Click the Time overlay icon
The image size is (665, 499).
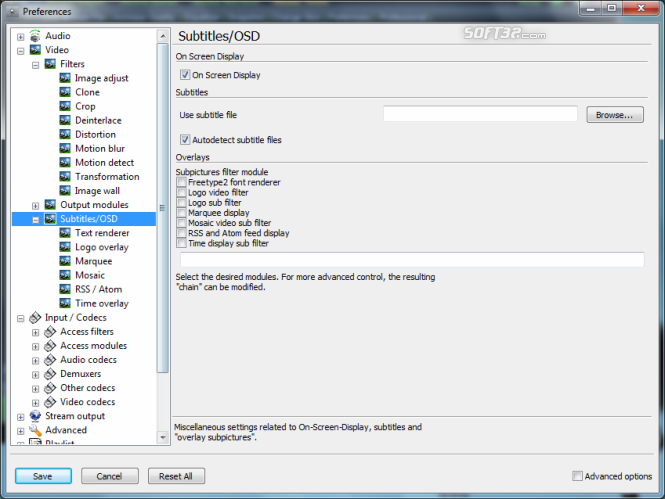65,303
